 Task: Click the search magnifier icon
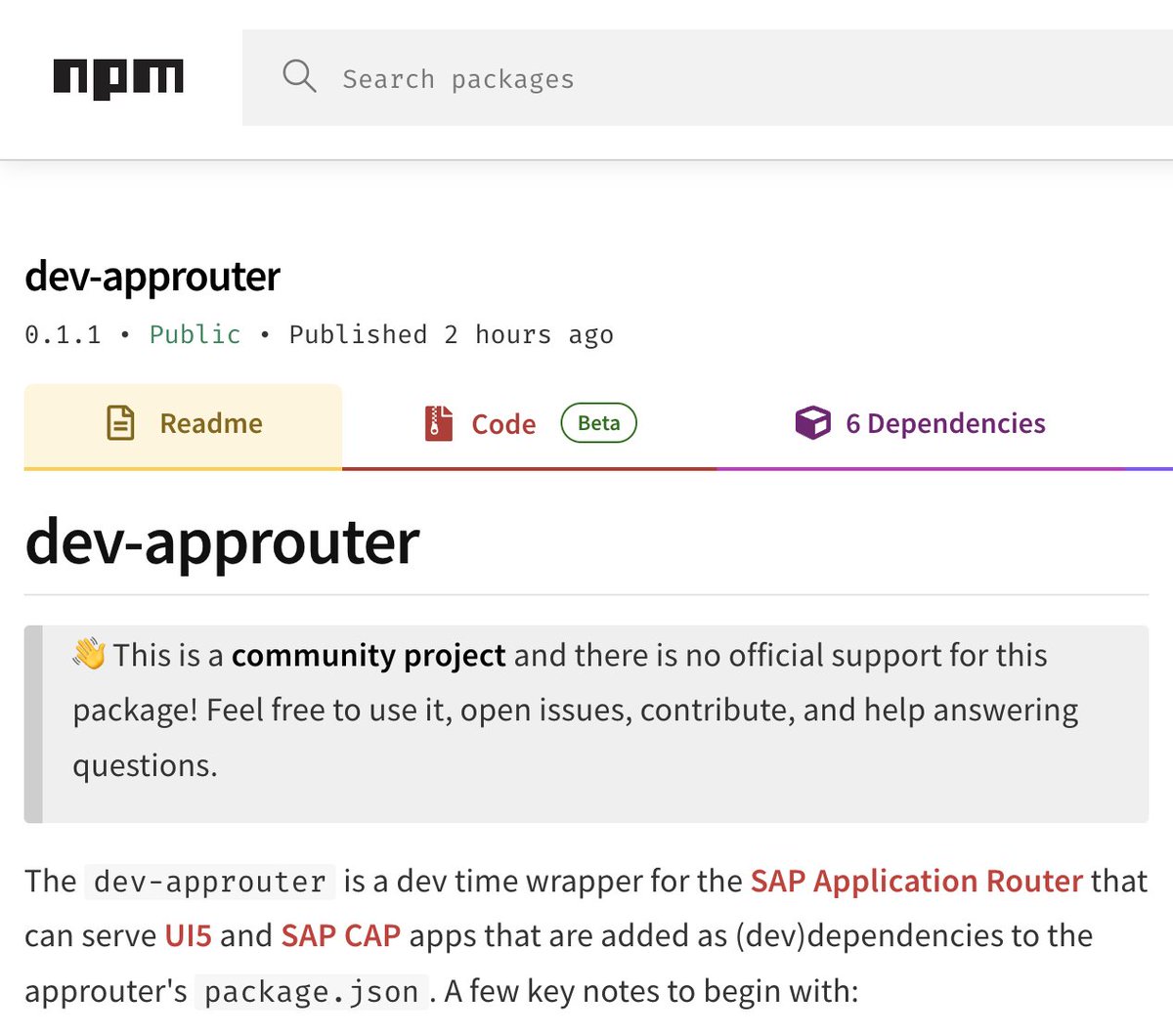click(x=299, y=76)
